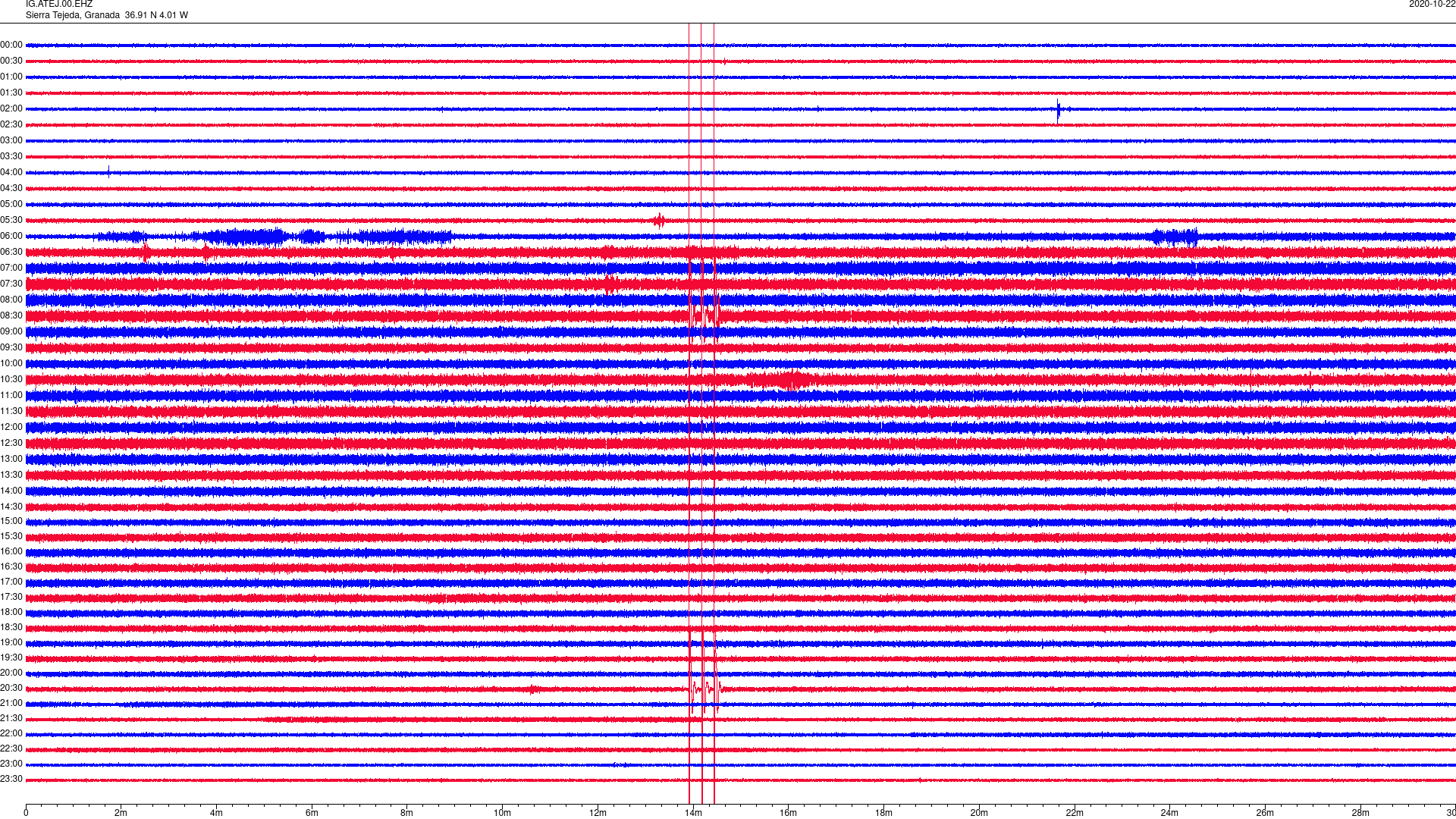Select the 06:30 time row label
Screen dimensions: 1456x819
pos(11,253)
